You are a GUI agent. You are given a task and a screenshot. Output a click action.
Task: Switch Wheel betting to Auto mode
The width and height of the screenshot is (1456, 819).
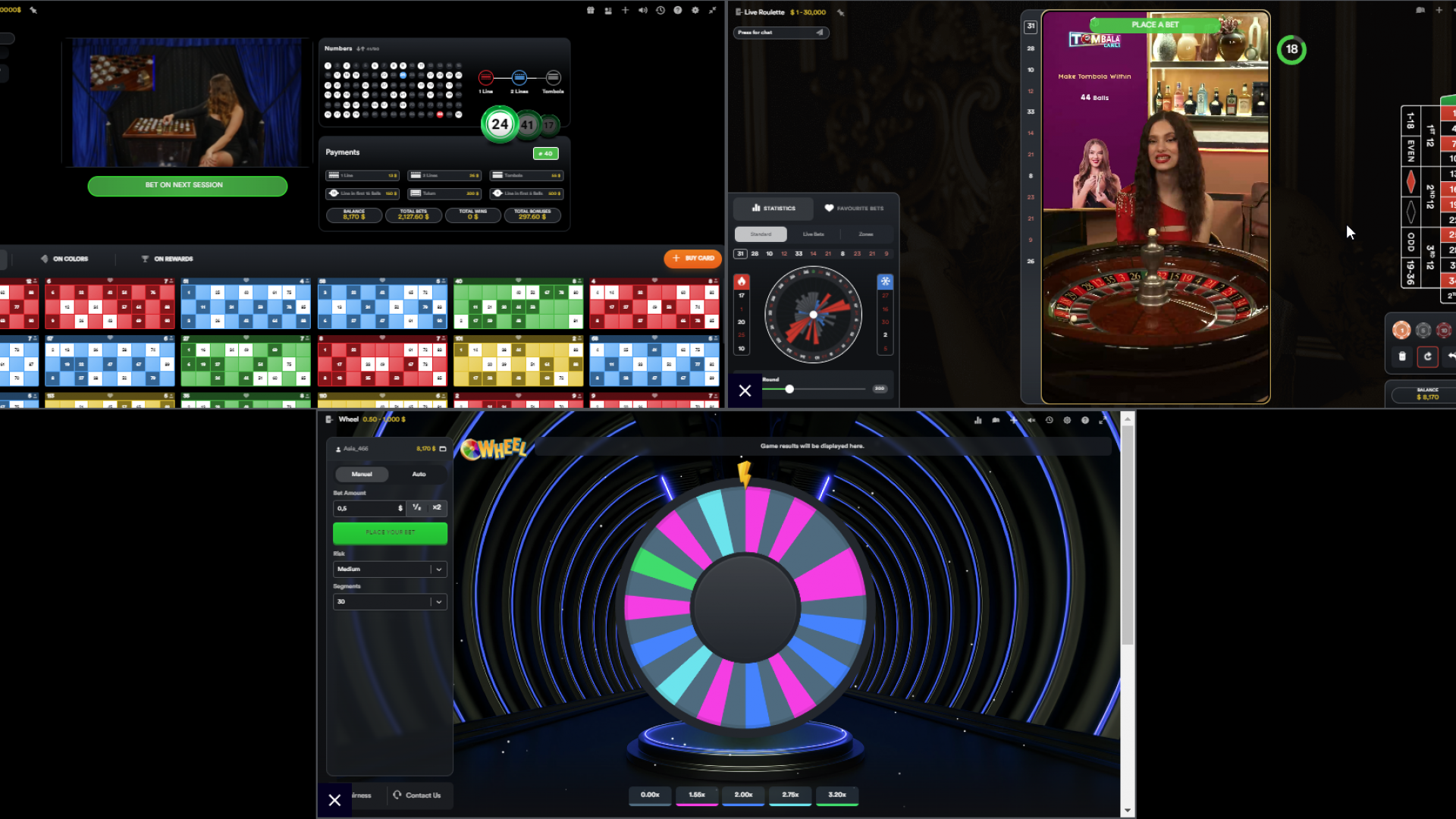tap(419, 474)
